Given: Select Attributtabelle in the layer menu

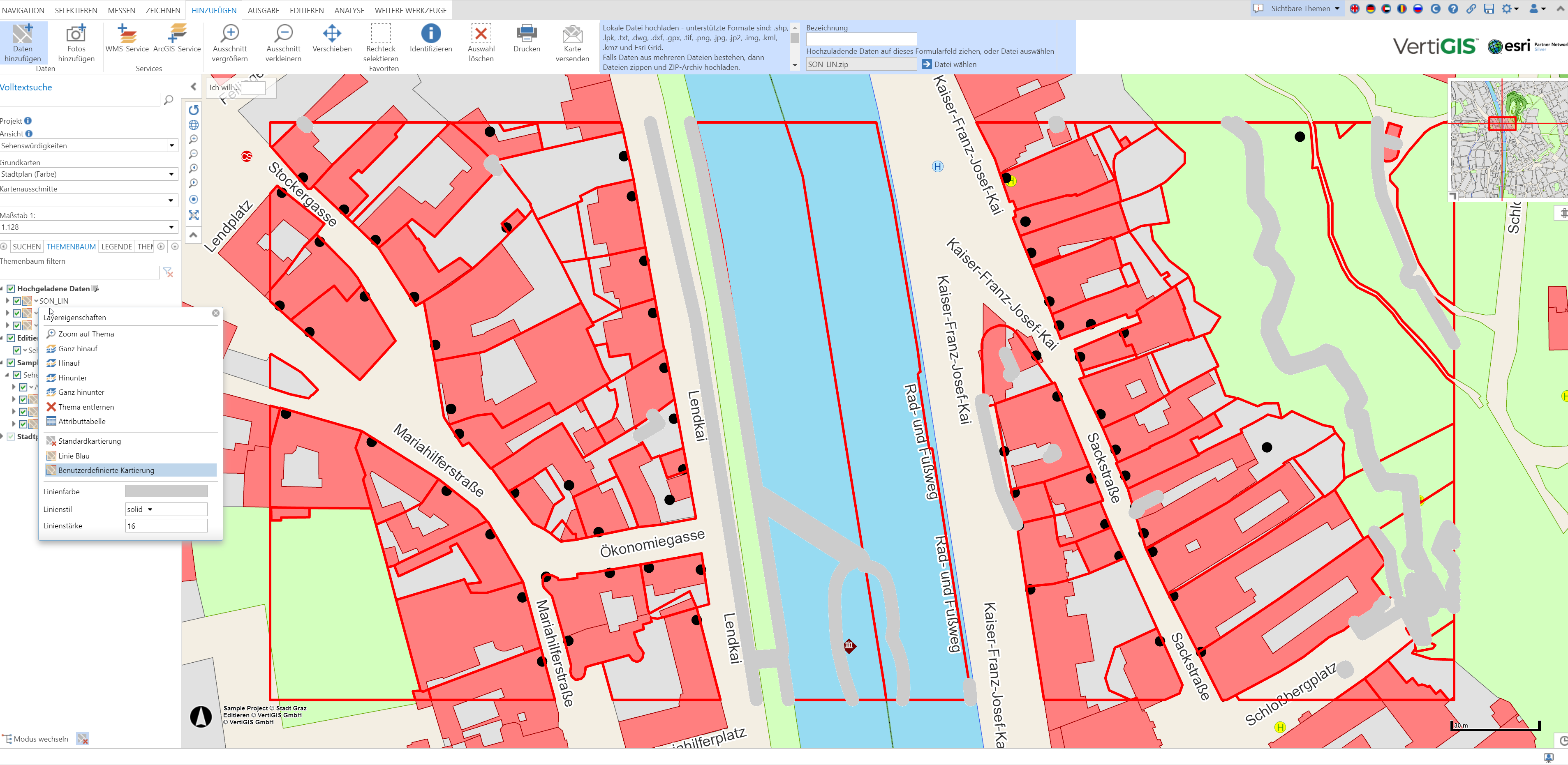Looking at the screenshot, I should pyautogui.click(x=81, y=421).
